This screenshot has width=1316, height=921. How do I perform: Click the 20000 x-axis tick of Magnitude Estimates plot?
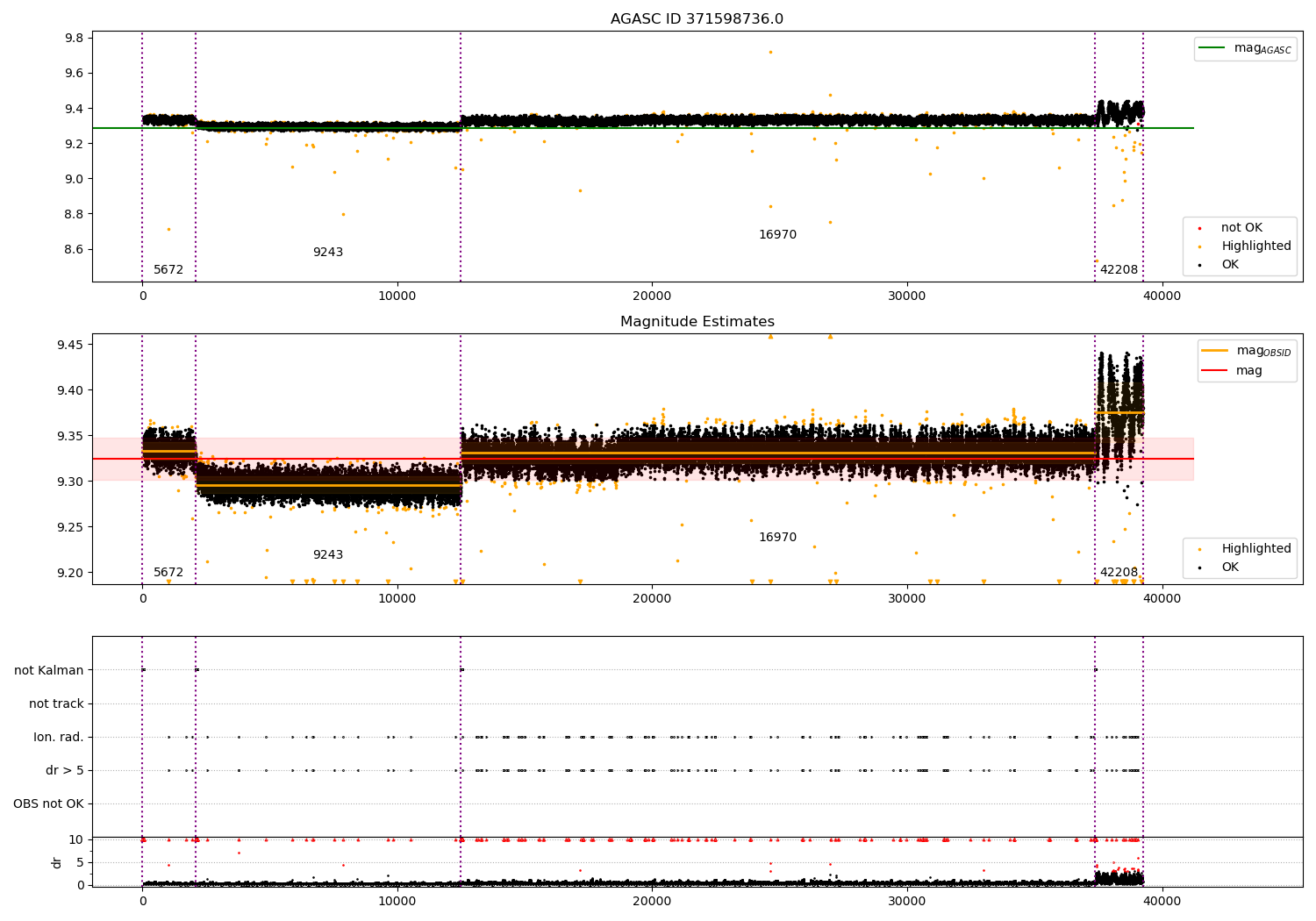pos(652,599)
